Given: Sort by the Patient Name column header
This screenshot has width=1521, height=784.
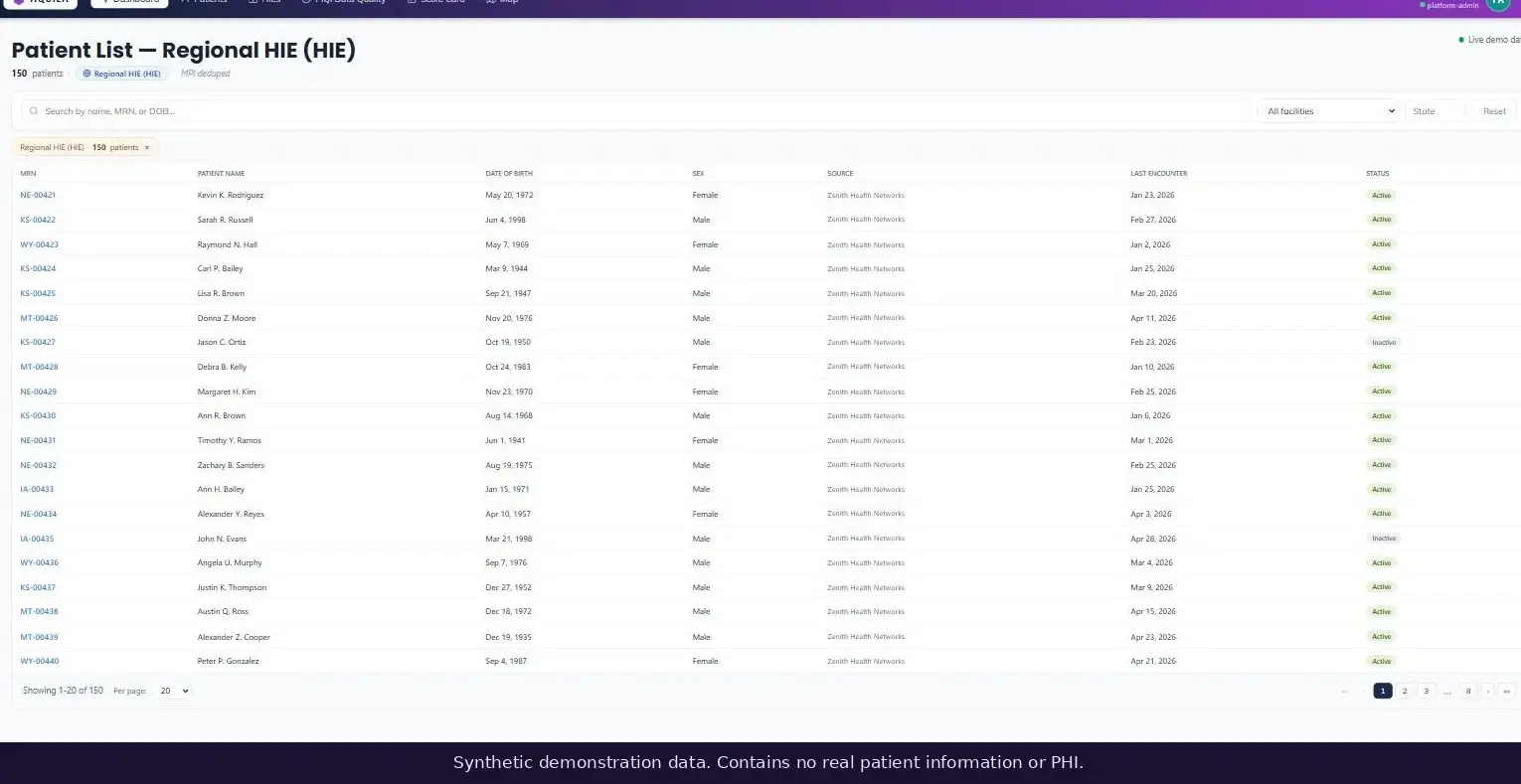Looking at the screenshot, I should (x=221, y=174).
